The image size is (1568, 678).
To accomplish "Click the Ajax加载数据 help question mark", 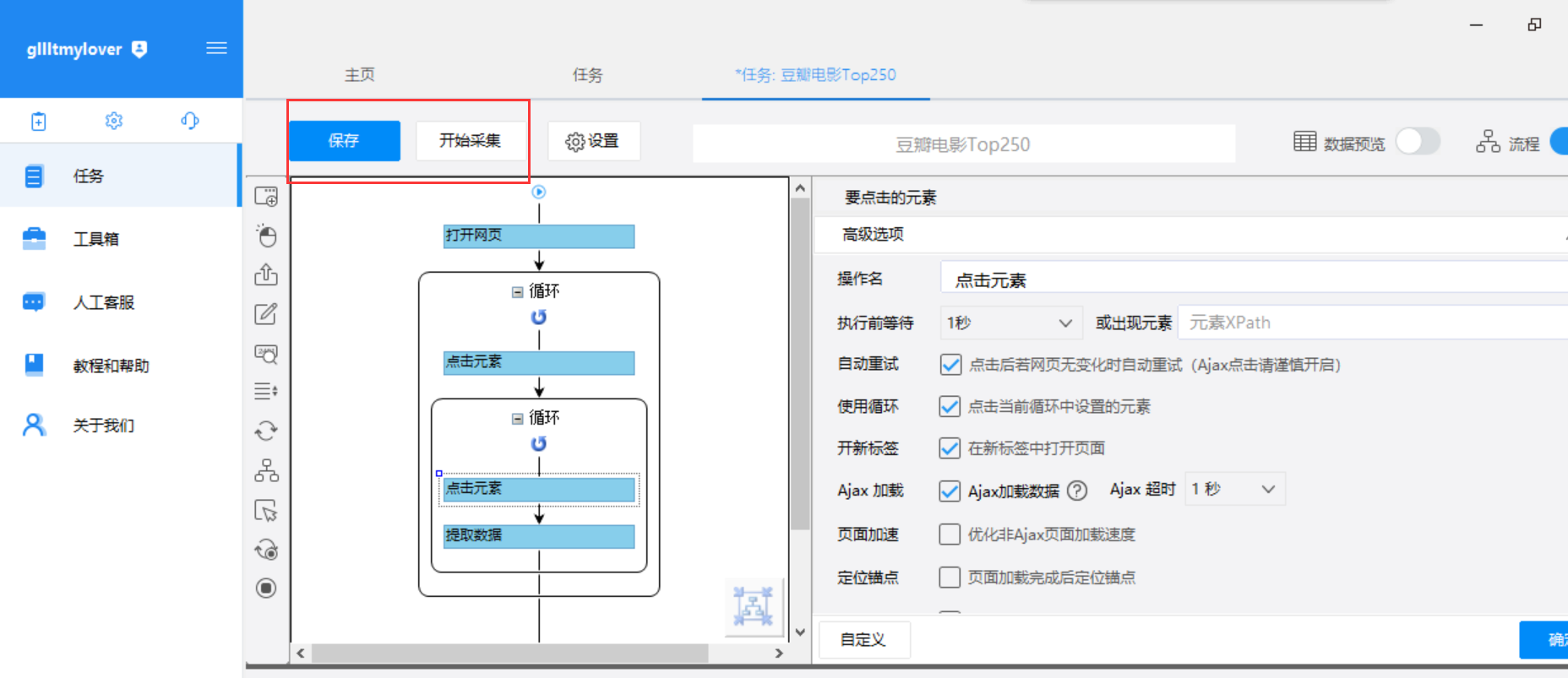I will 1077,491.
